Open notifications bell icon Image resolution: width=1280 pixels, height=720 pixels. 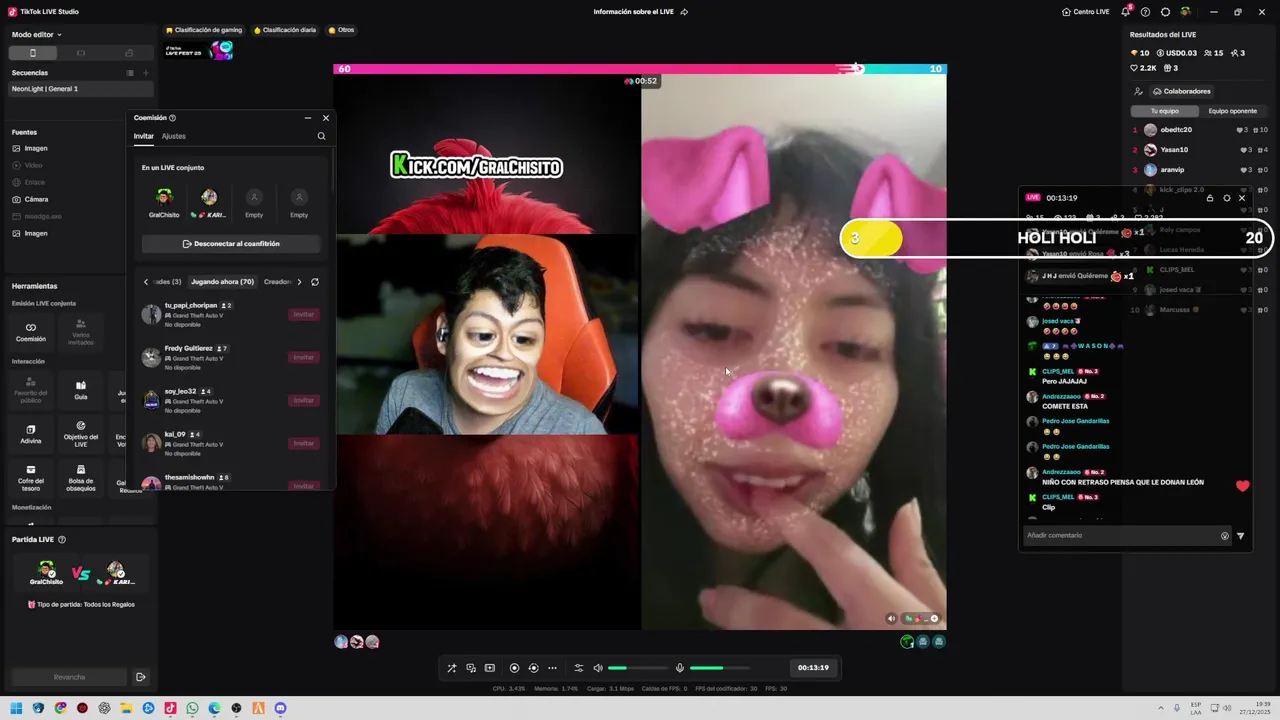click(x=1125, y=12)
